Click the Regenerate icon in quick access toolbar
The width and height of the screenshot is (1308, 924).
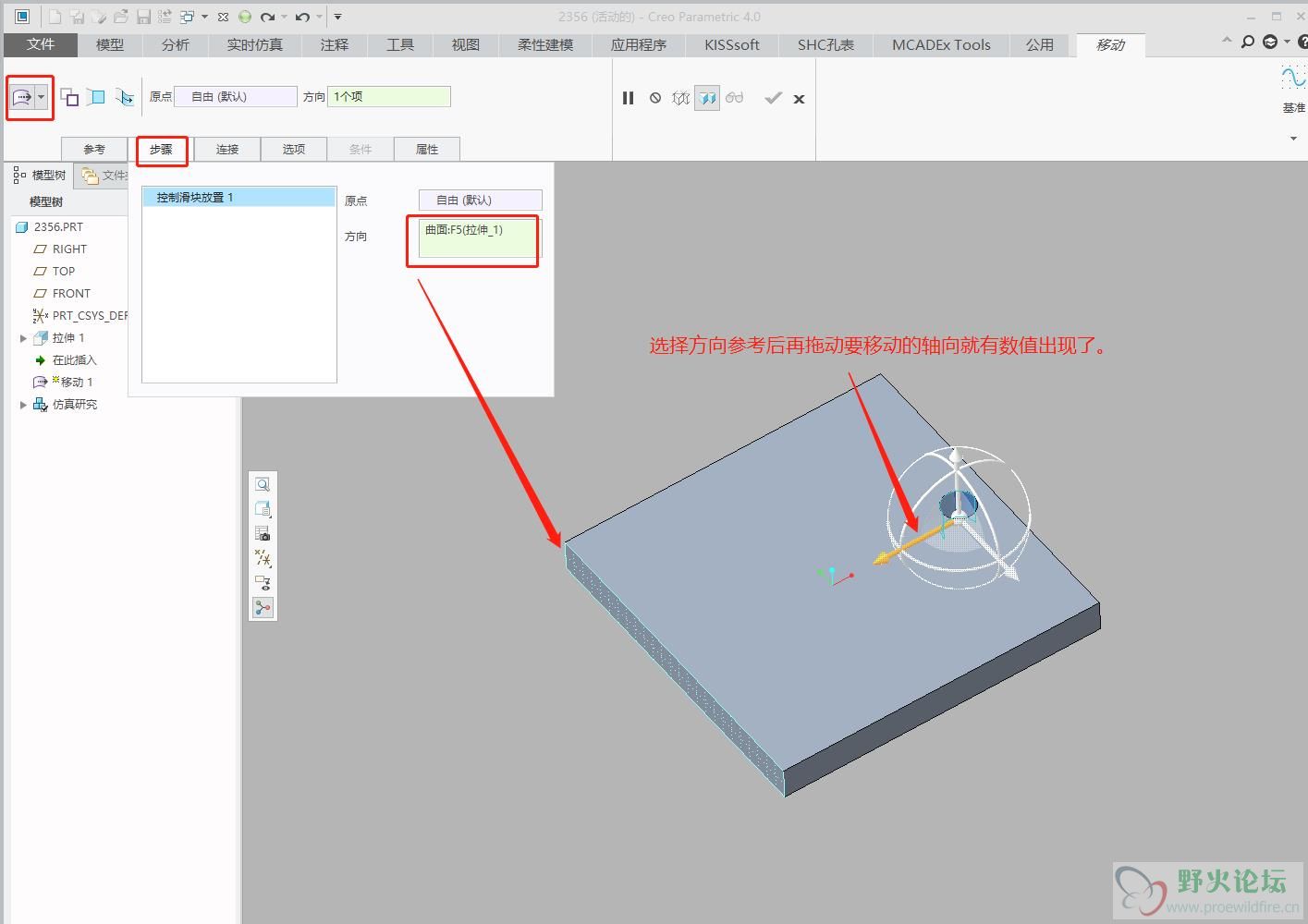165,17
